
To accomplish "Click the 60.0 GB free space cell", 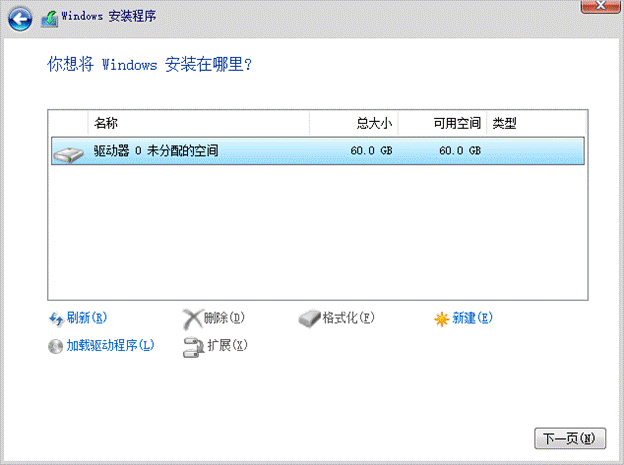I will click(x=460, y=150).
